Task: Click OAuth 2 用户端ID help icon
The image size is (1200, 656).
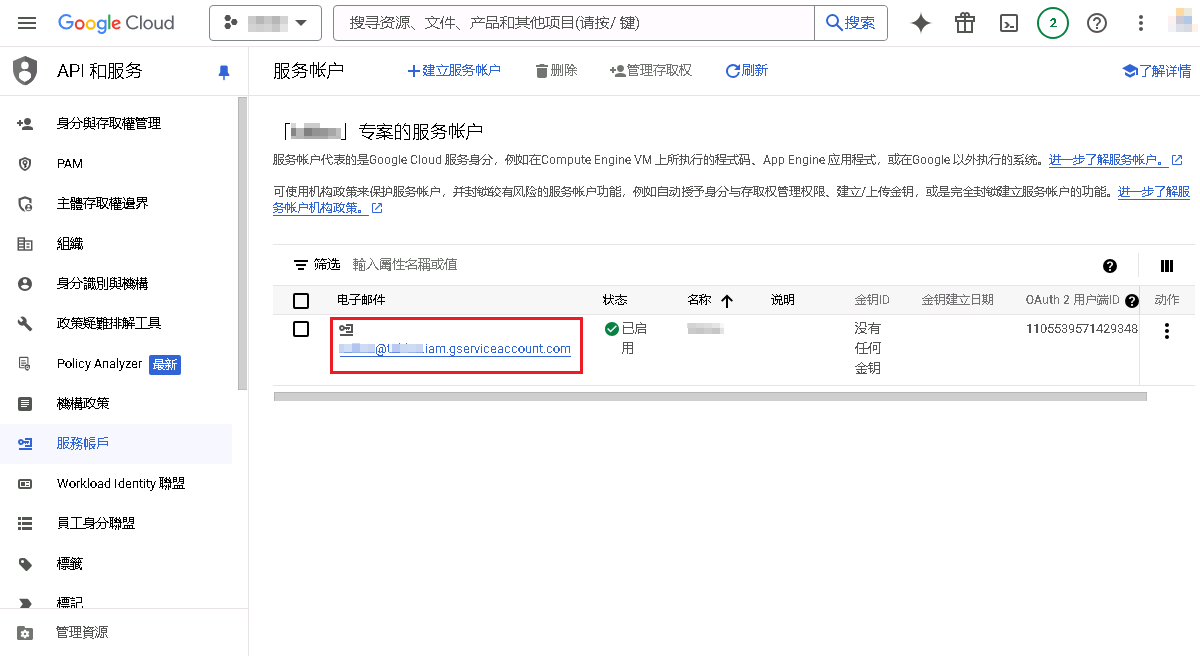Action: [1132, 300]
